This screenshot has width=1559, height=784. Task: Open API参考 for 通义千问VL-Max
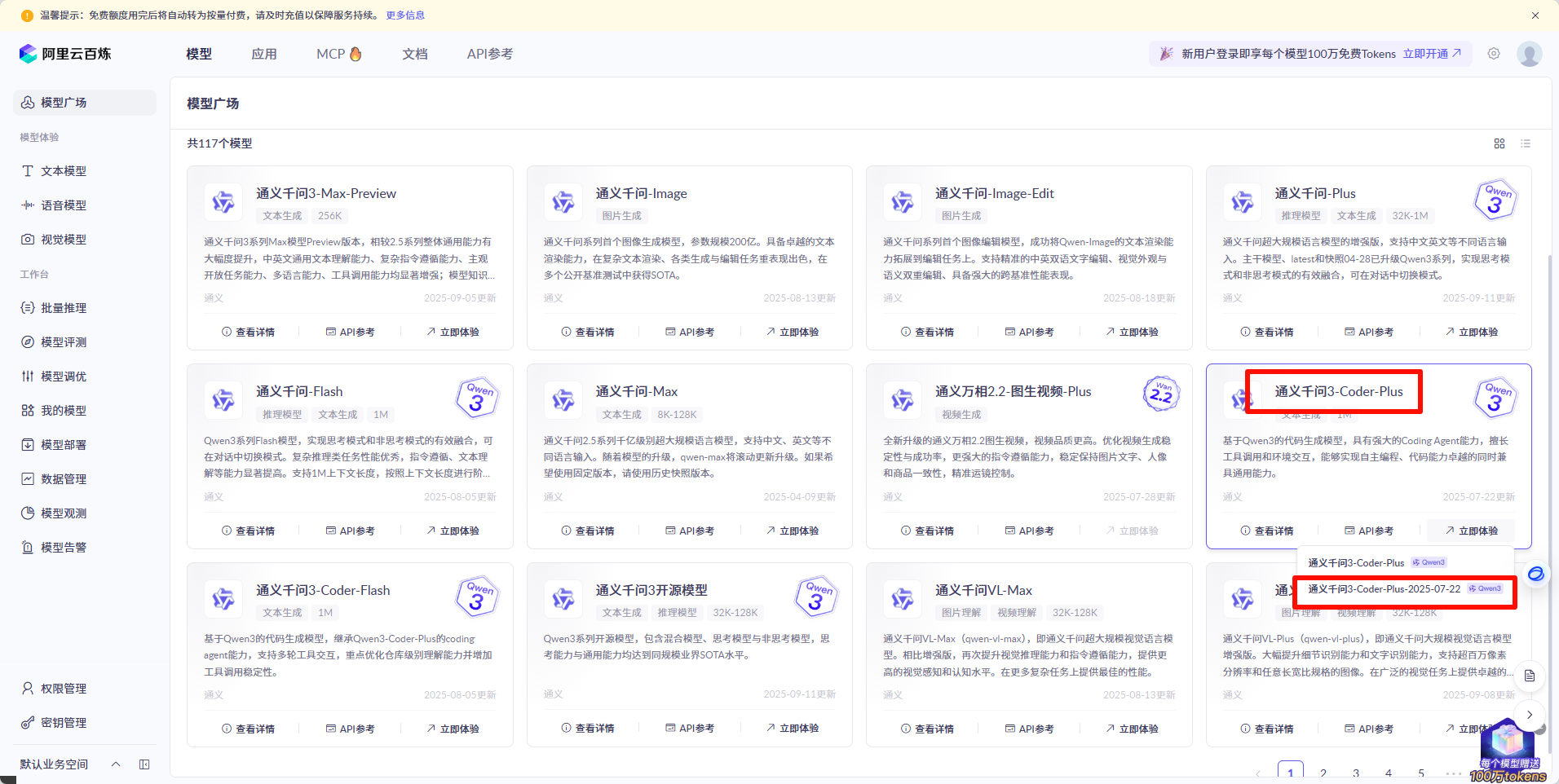pos(1030,729)
